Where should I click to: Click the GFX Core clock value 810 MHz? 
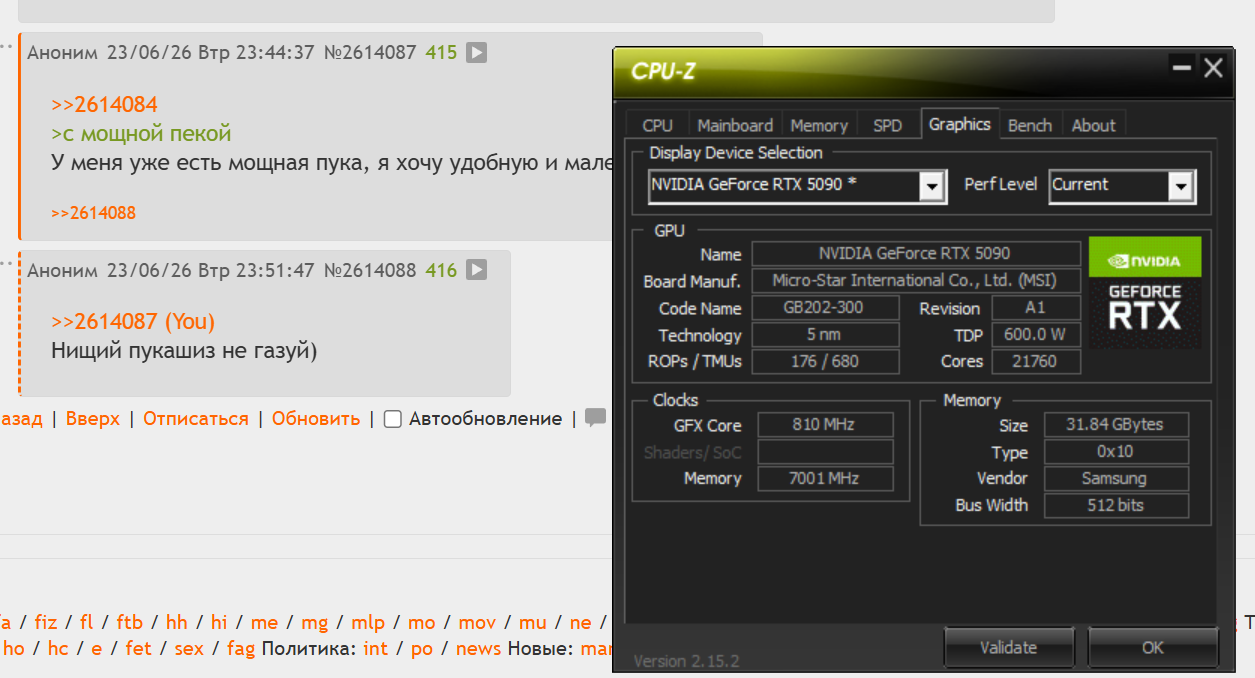(x=824, y=425)
